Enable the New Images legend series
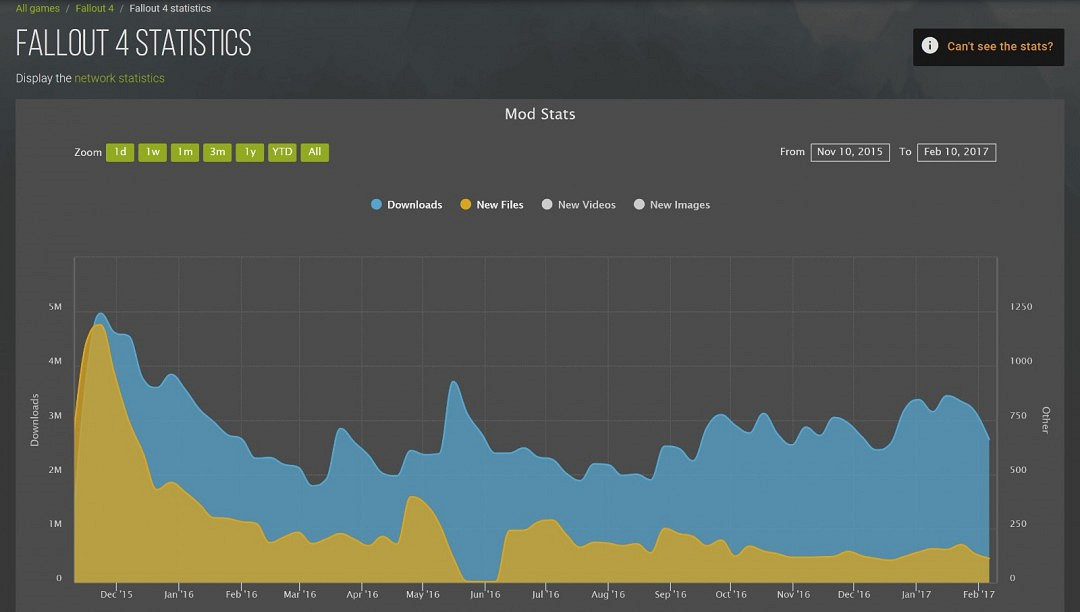Screen dimensions: 1080x612 [679, 205]
